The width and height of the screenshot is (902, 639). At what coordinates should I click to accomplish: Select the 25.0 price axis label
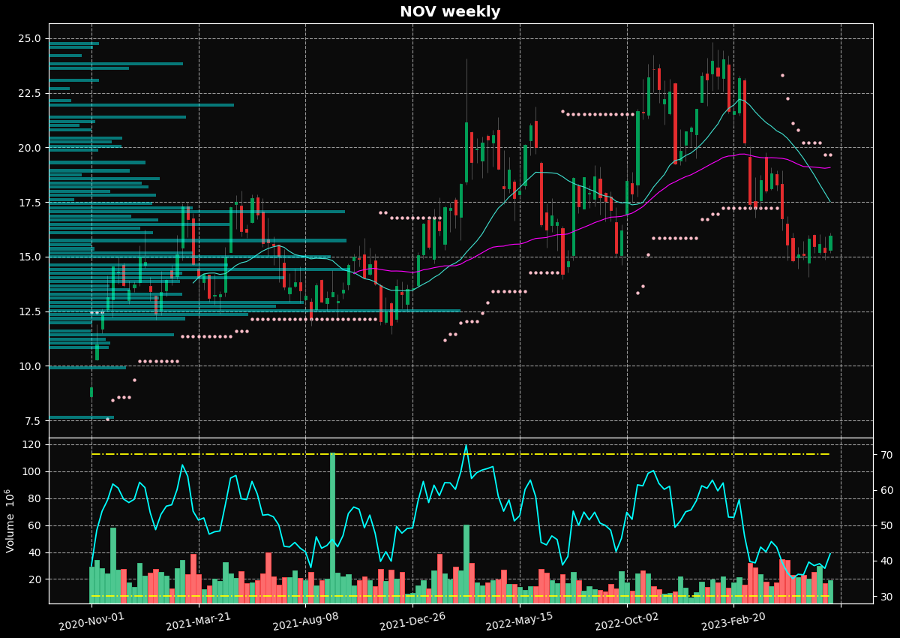tap(29, 39)
